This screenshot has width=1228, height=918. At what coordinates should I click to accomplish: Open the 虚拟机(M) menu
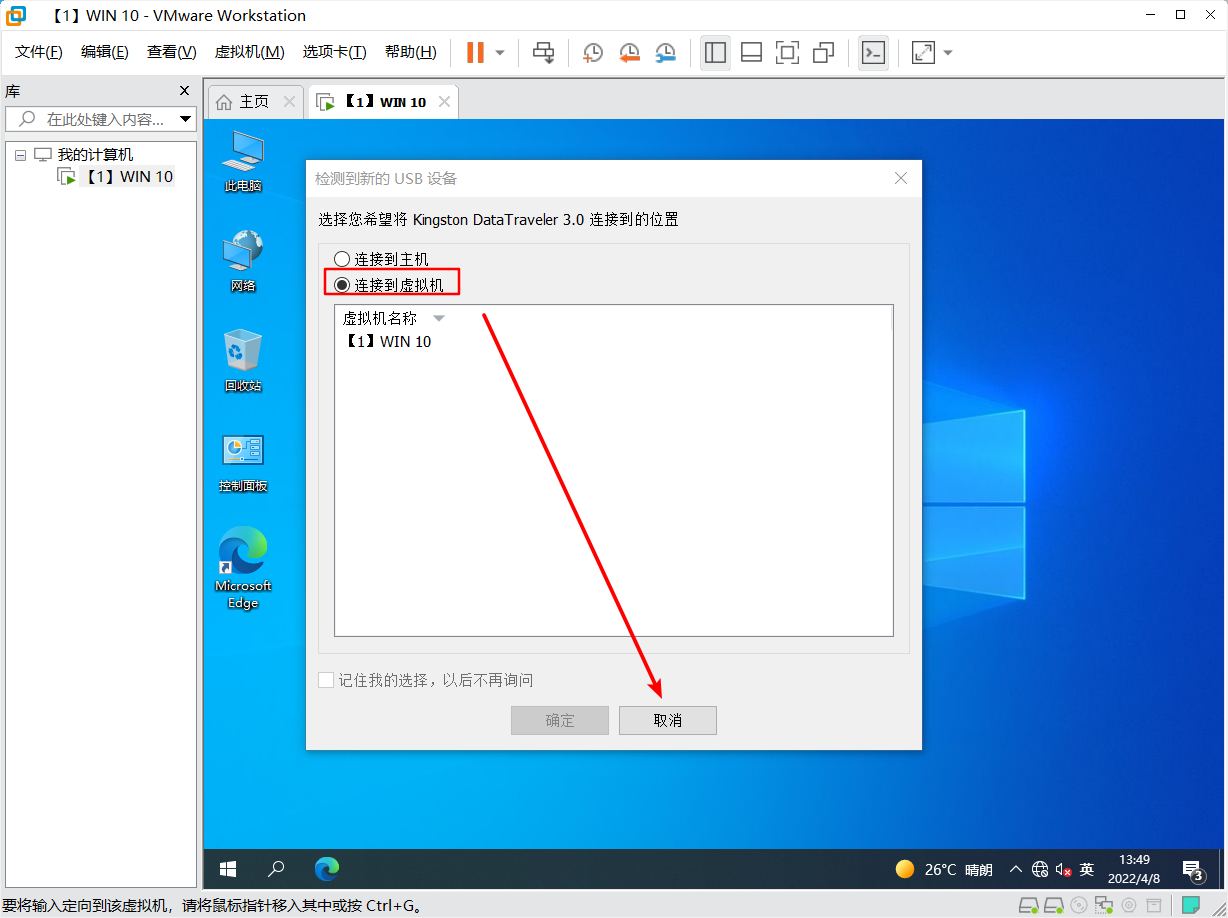pyautogui.click(x=249, y=52)
